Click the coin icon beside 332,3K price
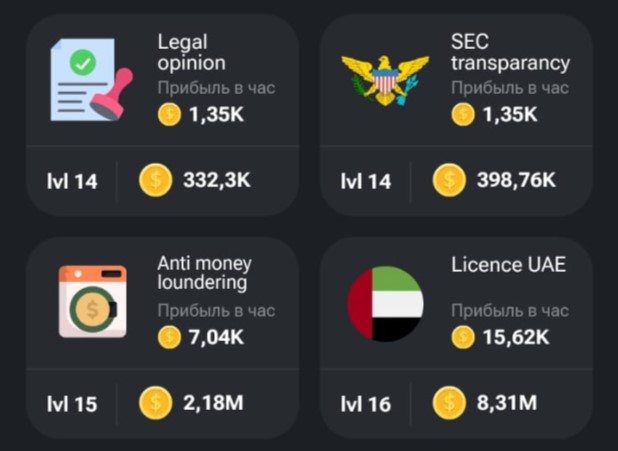The height and width of the screenshot is (451, 618). [x=155, y=180]
